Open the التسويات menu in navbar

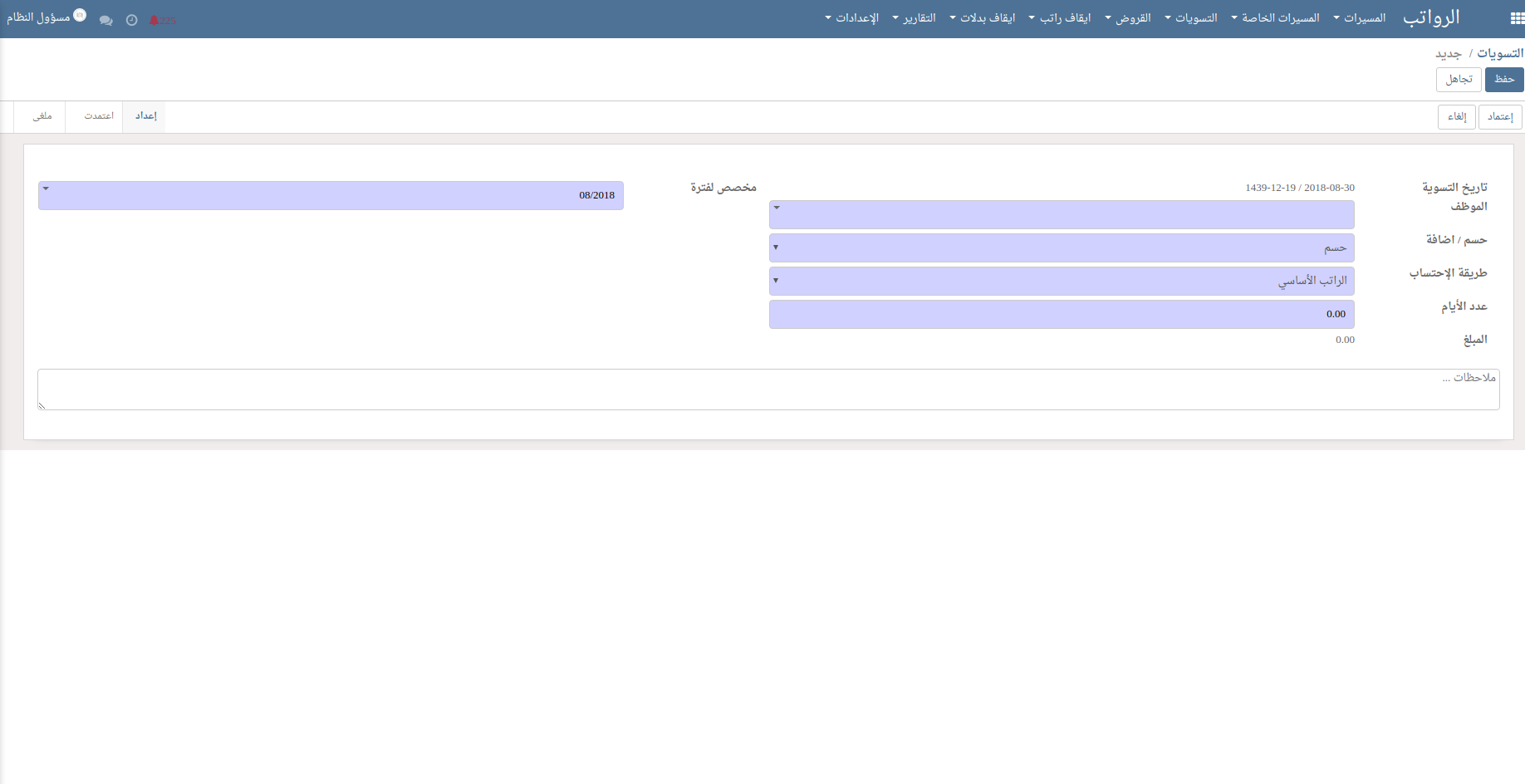pyautogui.click(x=1191, y=18)
